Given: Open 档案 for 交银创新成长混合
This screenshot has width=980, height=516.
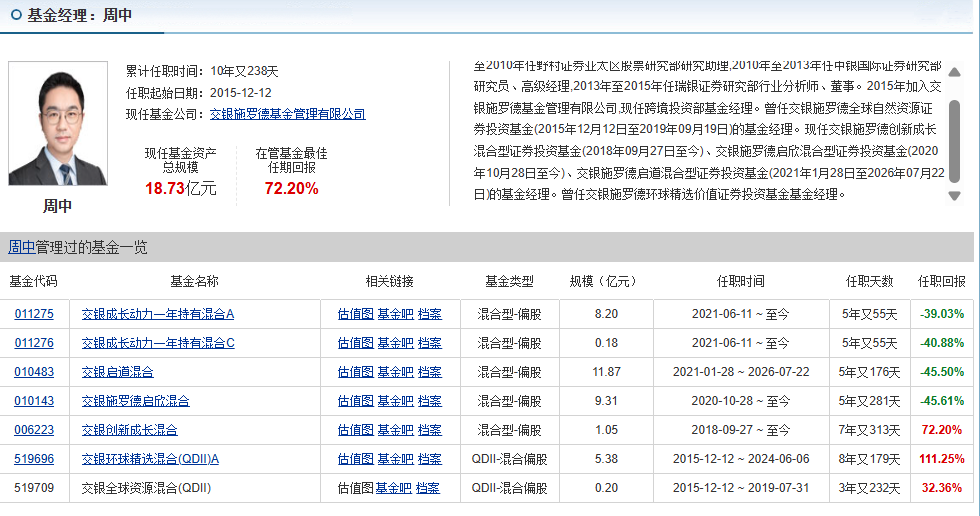Looking at the screenshot, I should coord(429,430).
